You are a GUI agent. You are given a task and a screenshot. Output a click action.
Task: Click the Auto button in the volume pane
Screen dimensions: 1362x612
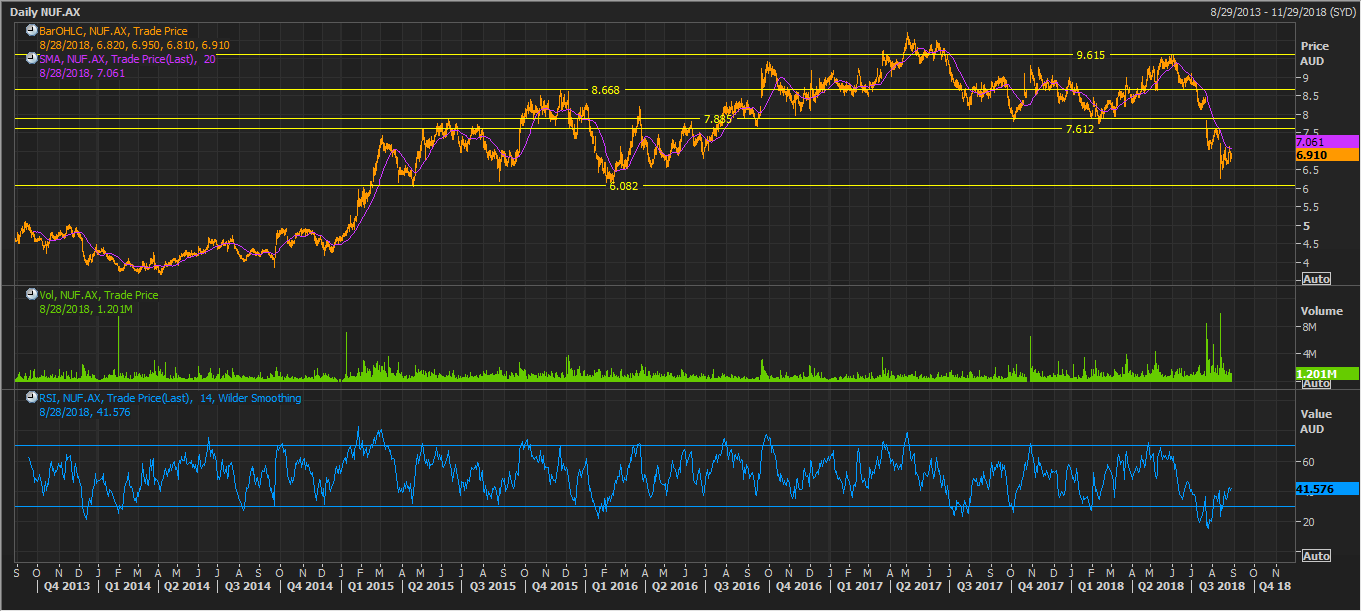point(1317,383)
